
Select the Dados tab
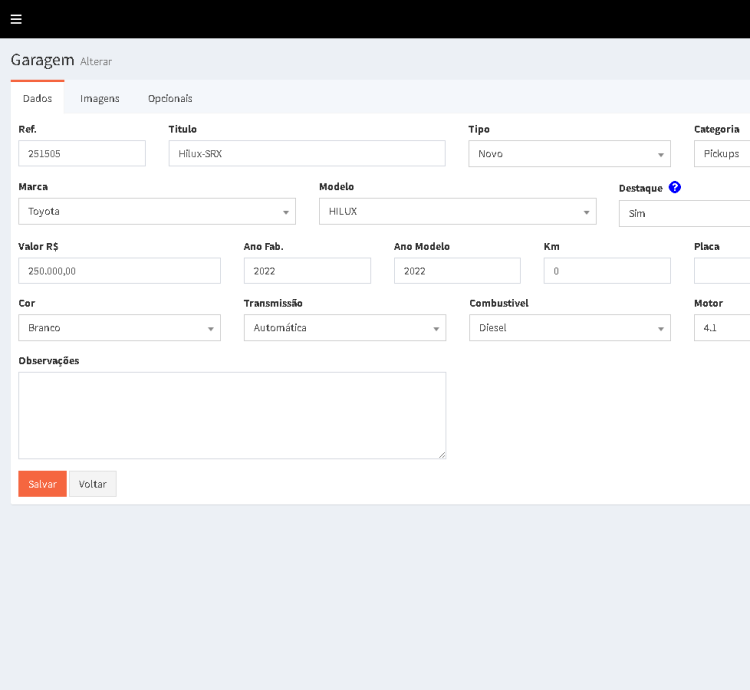click(38, 98)
